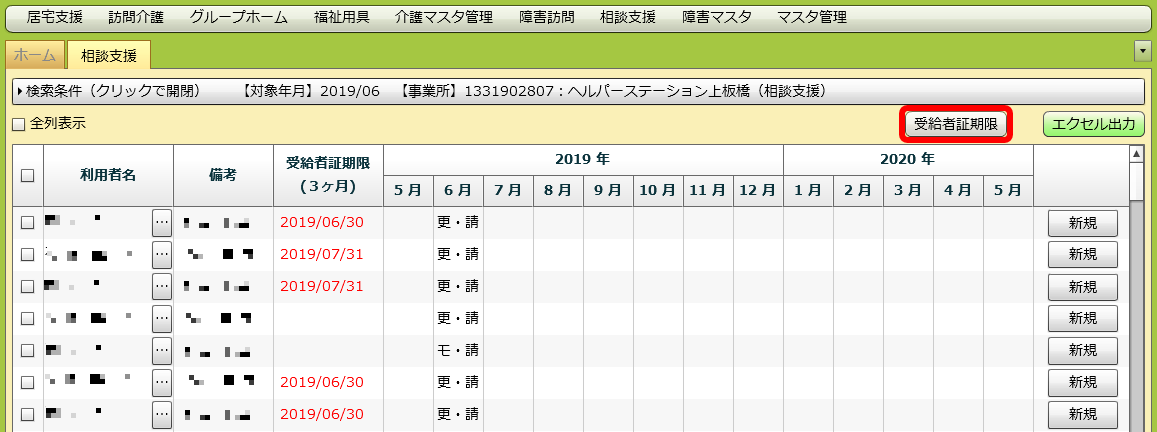Click the エクセル出力 export button
Image resolution: width=1157 pixels, height=432 pixels.
point(1092,125)
